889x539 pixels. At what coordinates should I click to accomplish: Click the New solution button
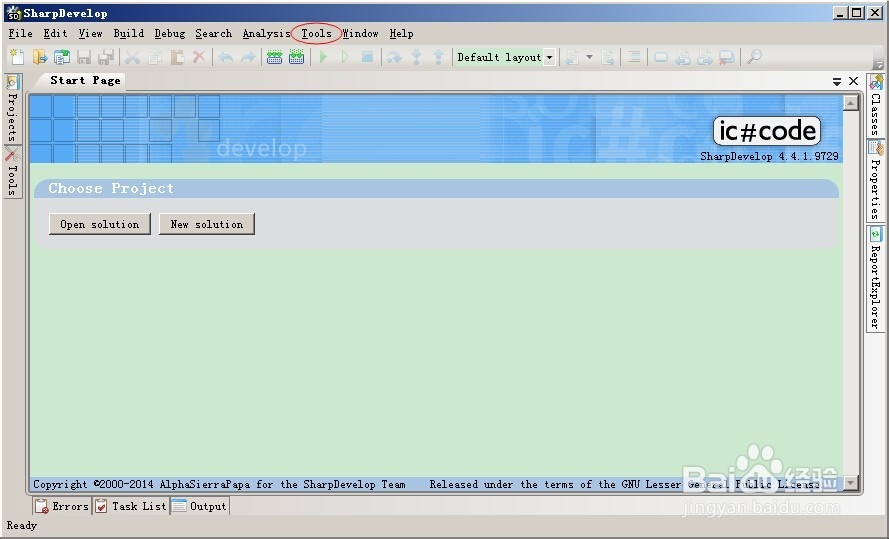(x=207, y=224)
